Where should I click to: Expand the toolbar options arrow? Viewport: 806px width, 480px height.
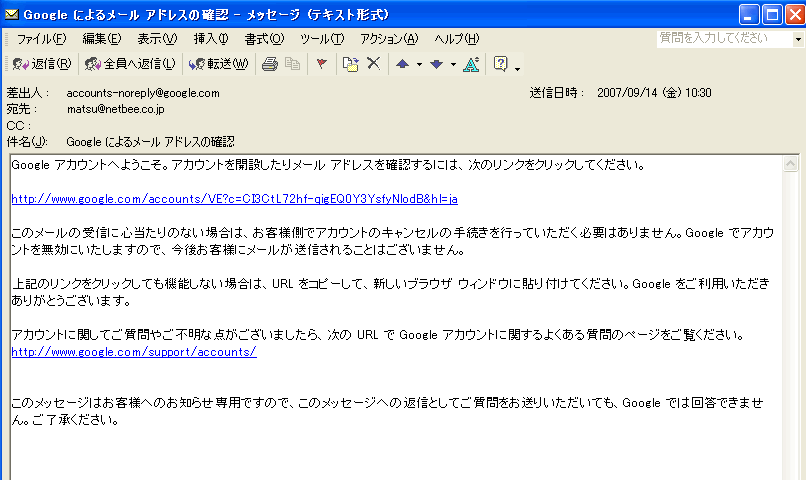pos(517,69)
